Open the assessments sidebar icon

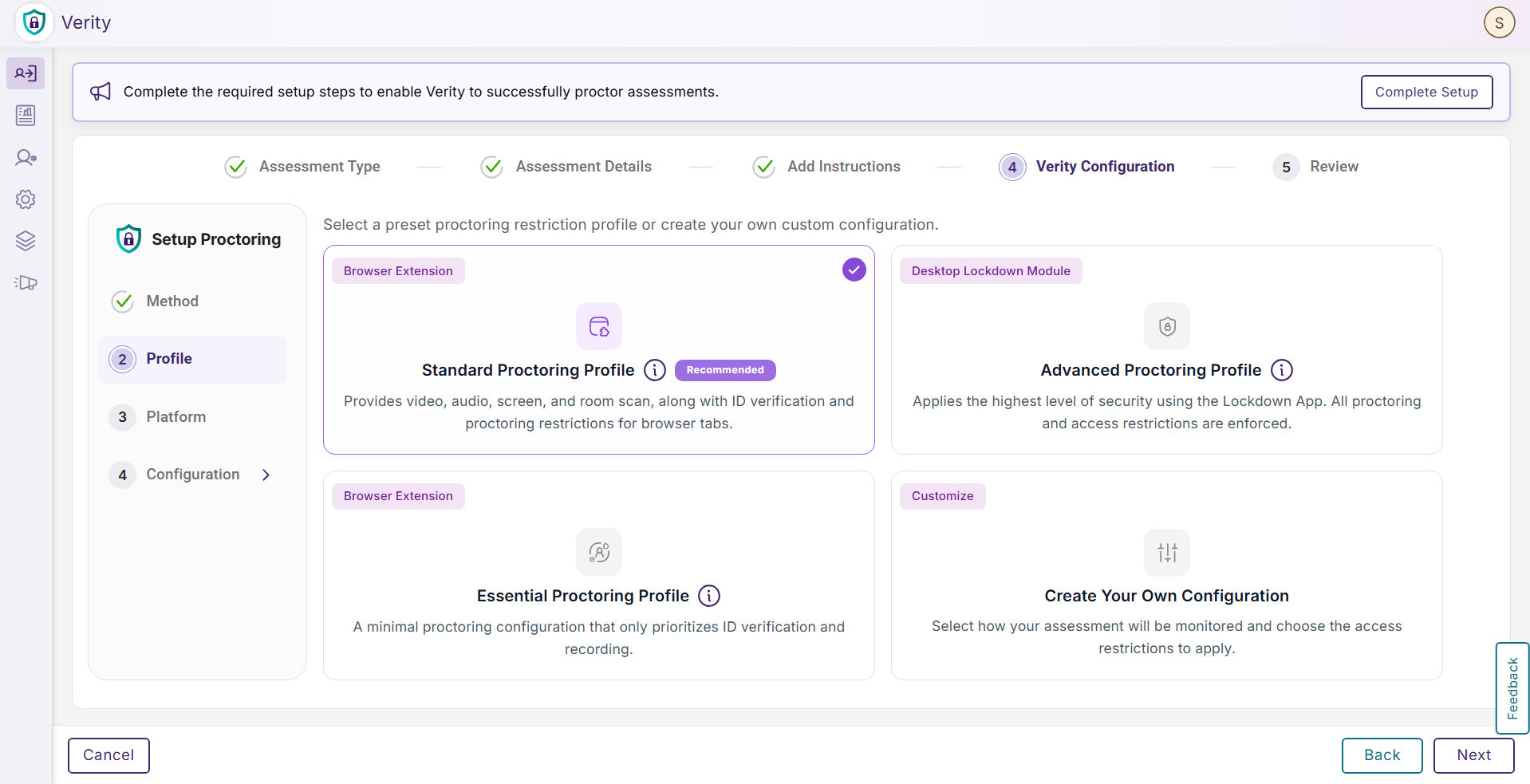click(26, 73)
